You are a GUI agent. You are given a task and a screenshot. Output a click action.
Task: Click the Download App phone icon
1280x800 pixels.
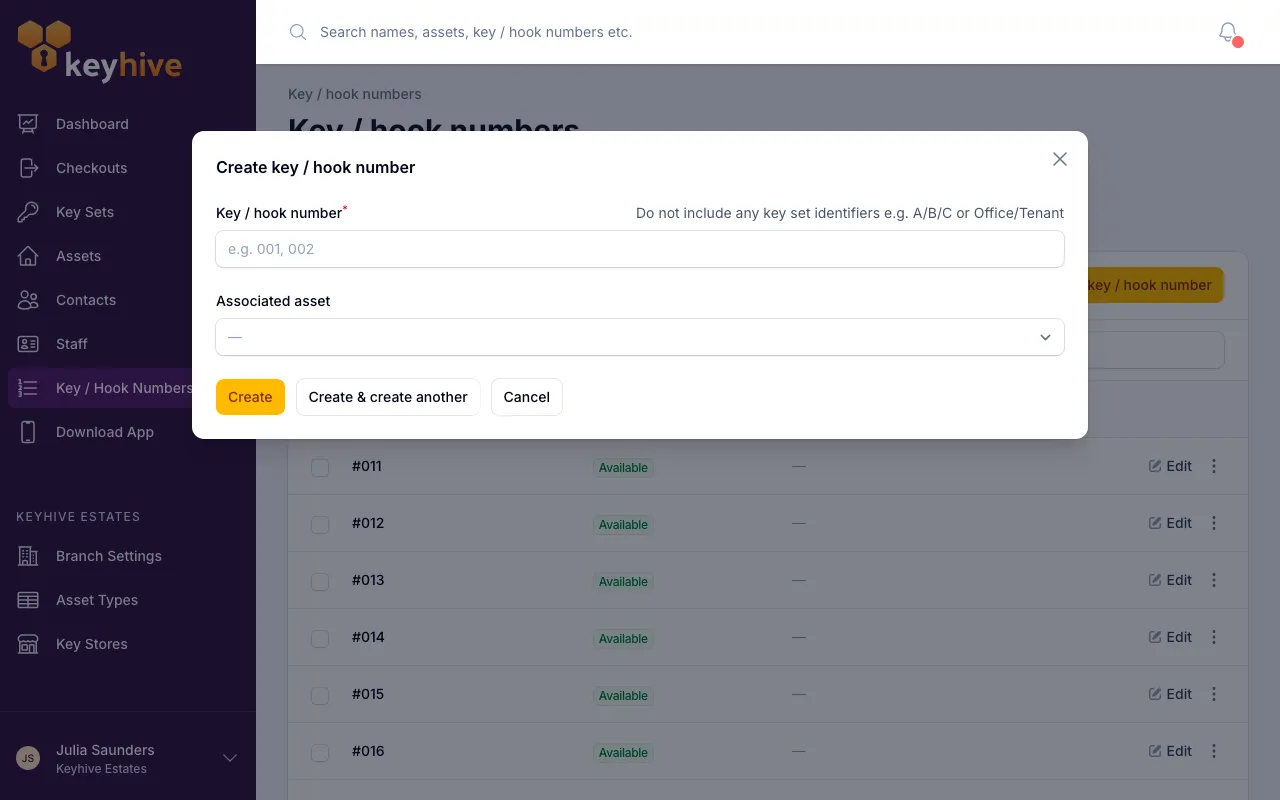pyautogui.click(x=28, y=432)
